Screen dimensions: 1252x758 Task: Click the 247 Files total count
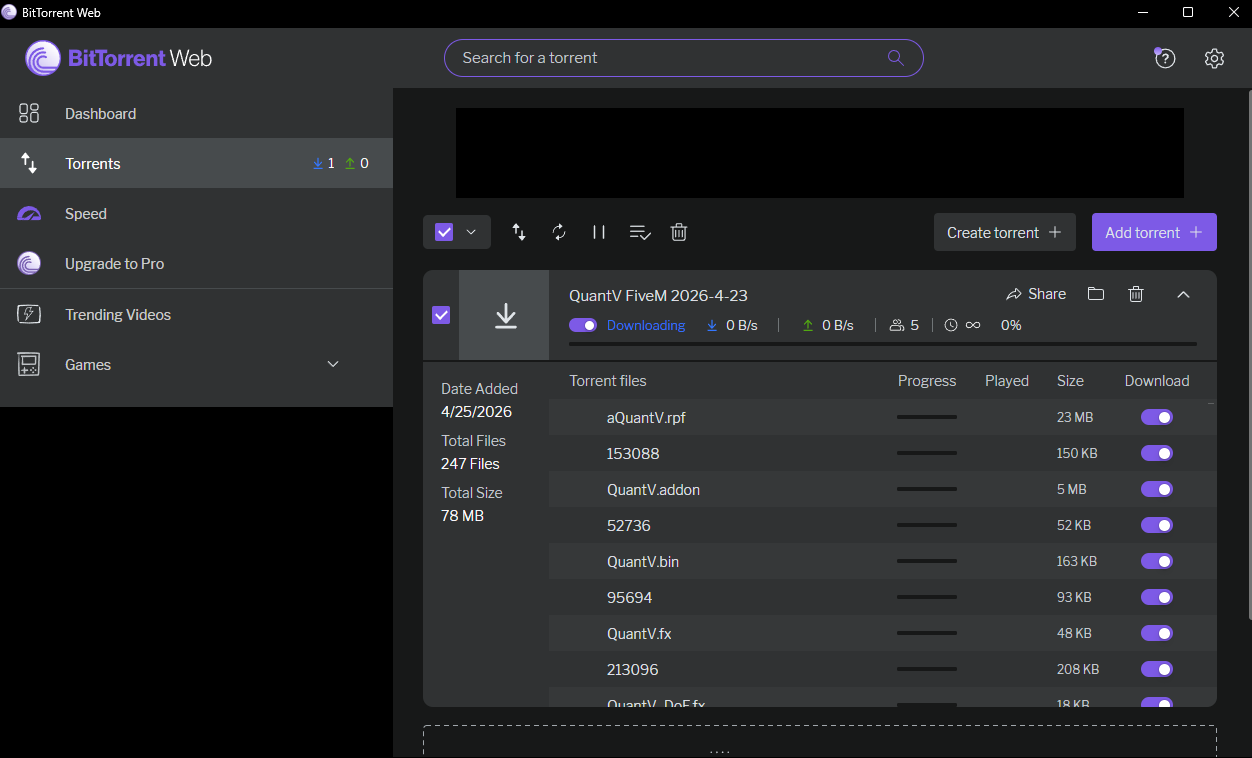pyautogui.click(x=470, y=464)
